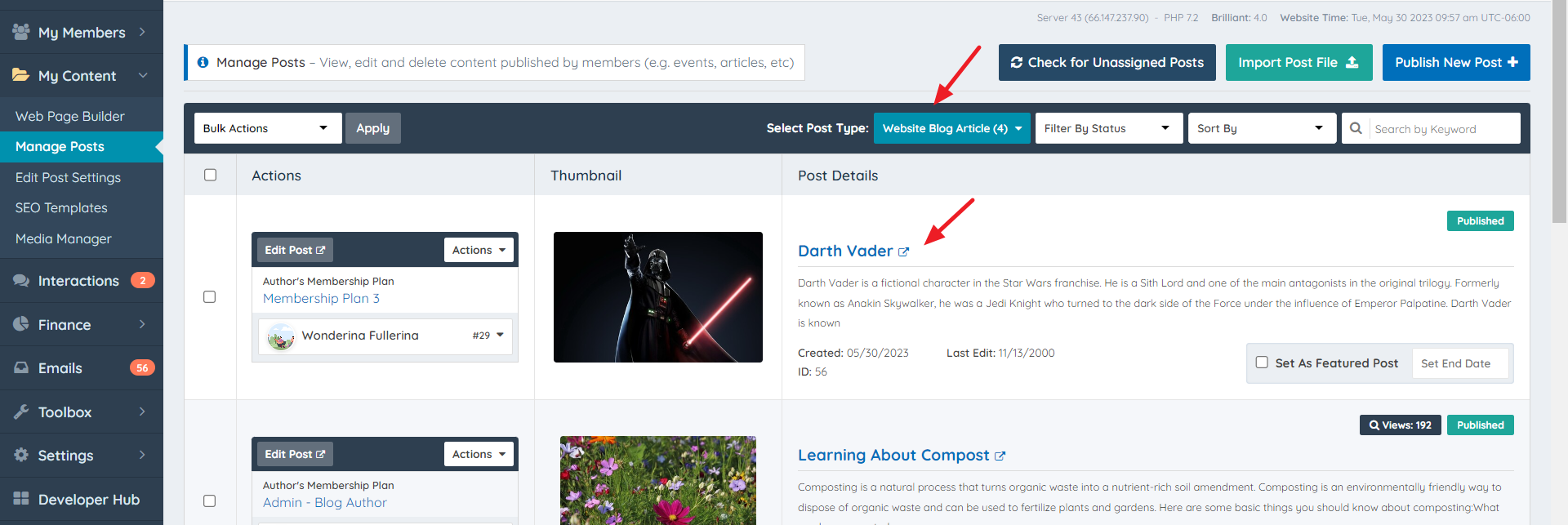Click the Apply bulk action button
This screenshot has width=1568, height=525.
click(372, 128)
